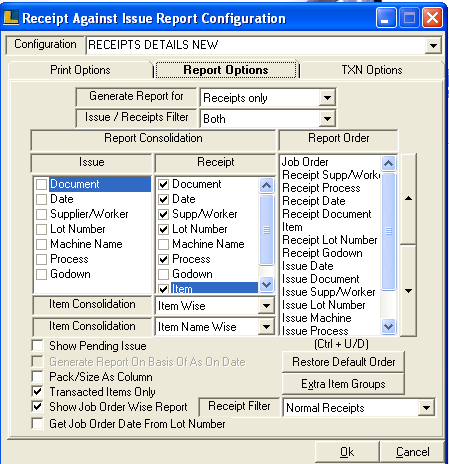The width and height of the screenshot is (449, 464).
Task: Select Issue Process in Report Order list
Action: pos(330,330)
